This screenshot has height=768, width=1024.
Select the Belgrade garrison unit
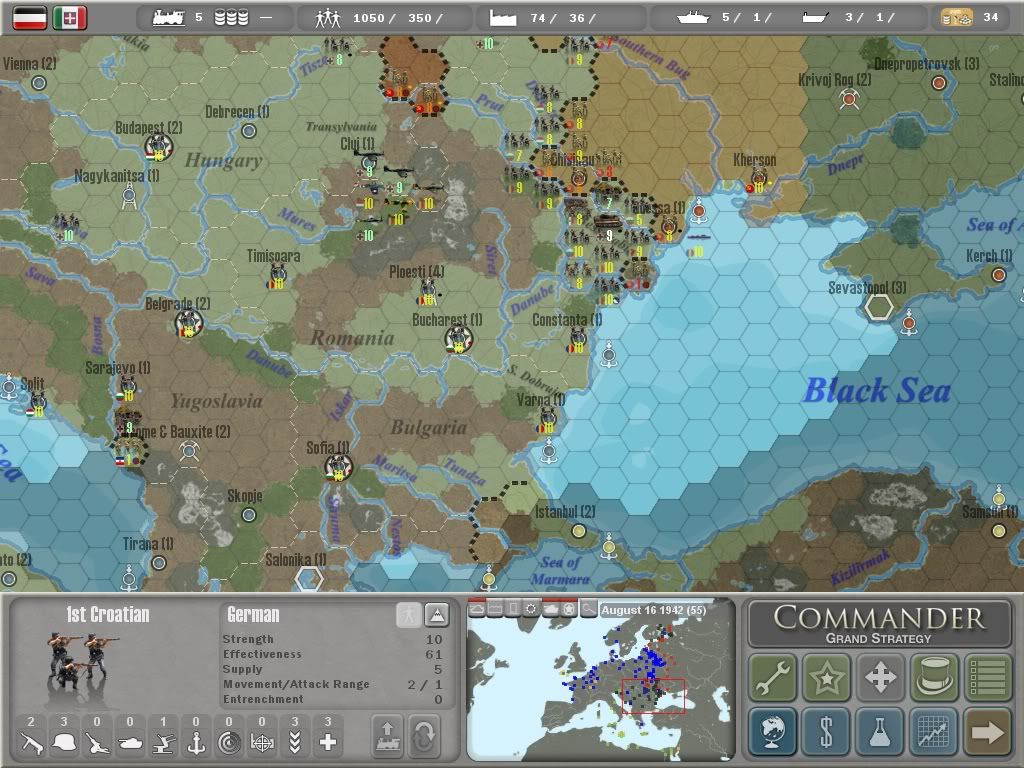(189, 323)
